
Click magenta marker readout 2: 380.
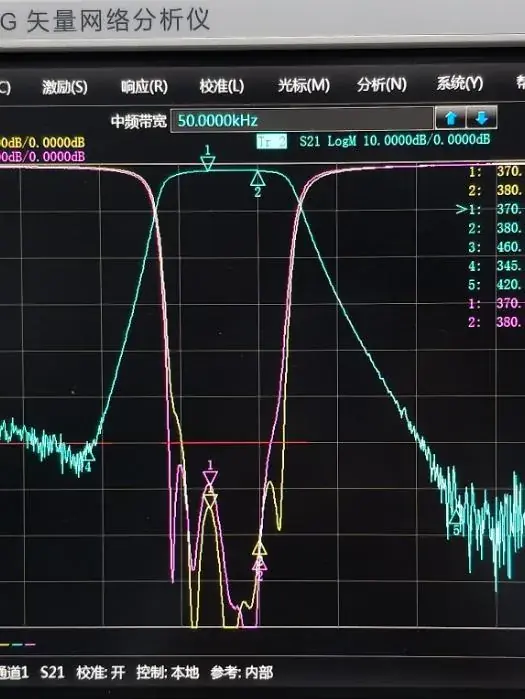click(x=496, y=322)
